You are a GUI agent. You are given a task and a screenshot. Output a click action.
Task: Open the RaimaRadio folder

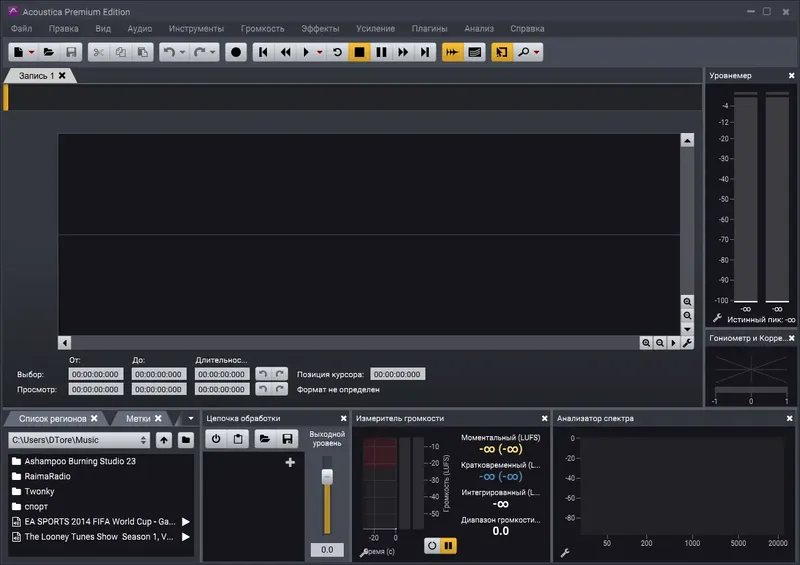41,476
